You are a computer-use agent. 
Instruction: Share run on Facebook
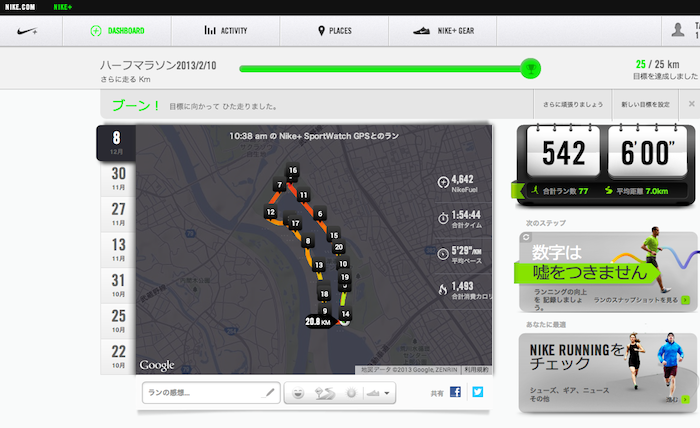click(x=455, y=392)
